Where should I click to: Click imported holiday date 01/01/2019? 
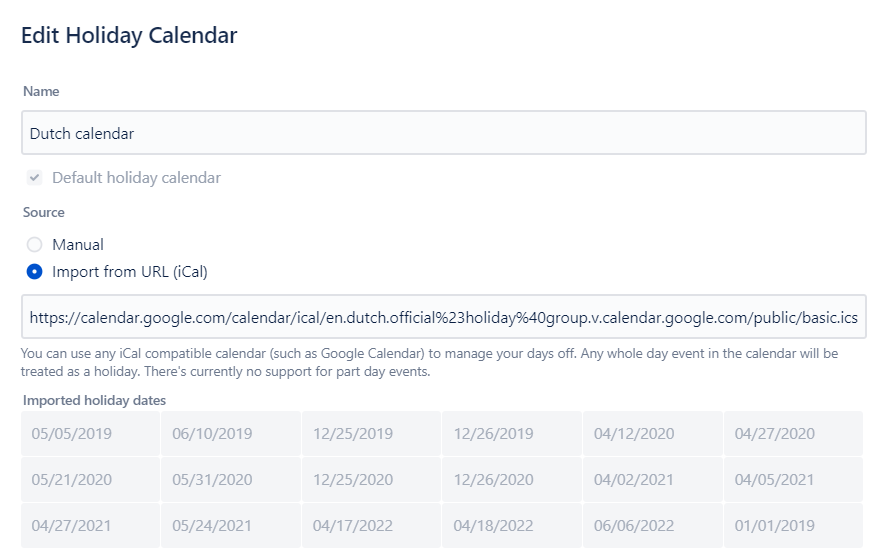click(775, 525)
